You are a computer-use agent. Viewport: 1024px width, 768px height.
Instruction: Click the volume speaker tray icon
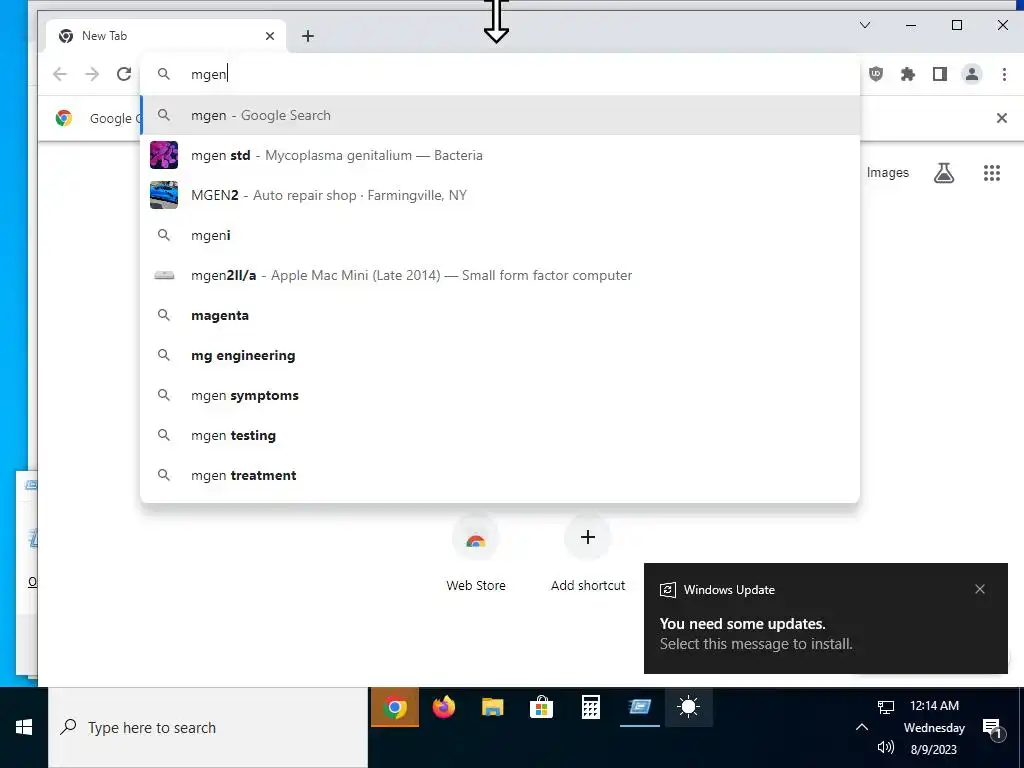(x=886, y=747)
